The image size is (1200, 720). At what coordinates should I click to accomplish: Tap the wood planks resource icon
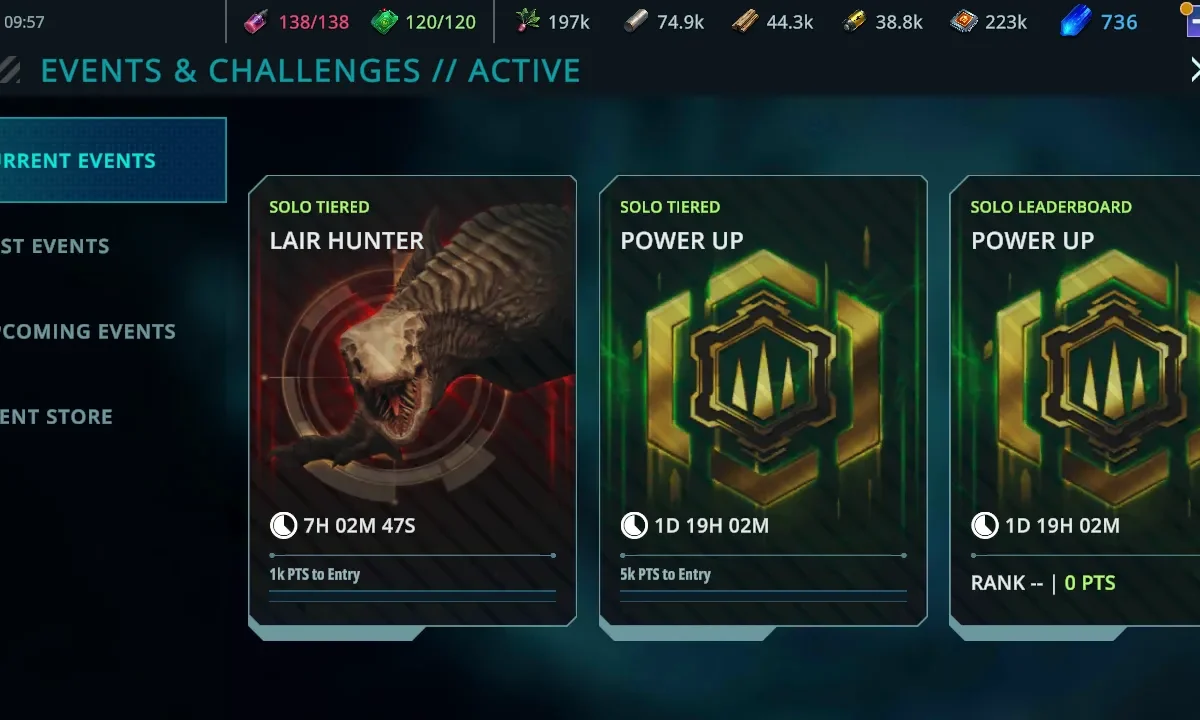pos(745,21)
